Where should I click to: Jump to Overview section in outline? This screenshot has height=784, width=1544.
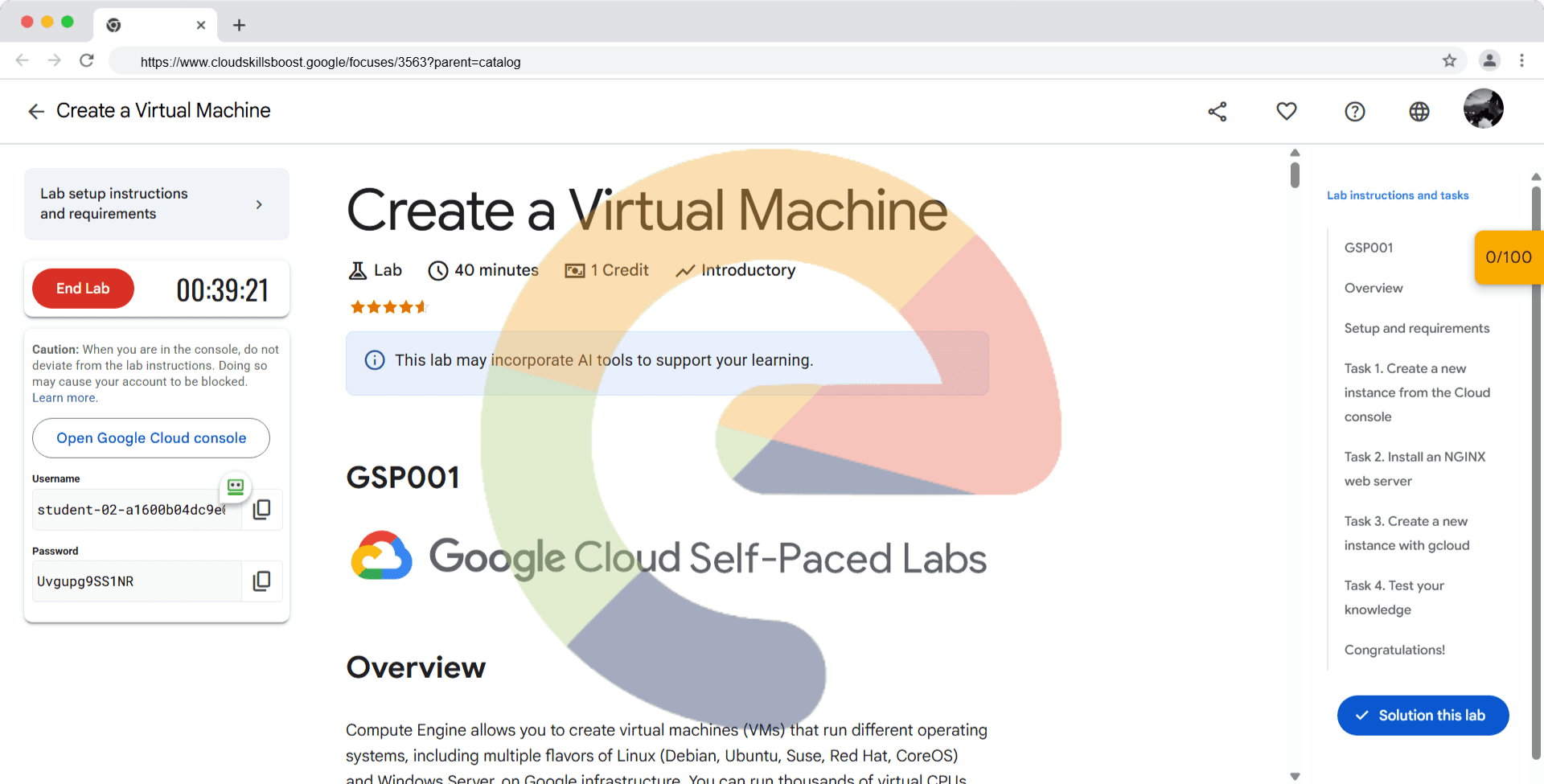[x=1373, y=288]
